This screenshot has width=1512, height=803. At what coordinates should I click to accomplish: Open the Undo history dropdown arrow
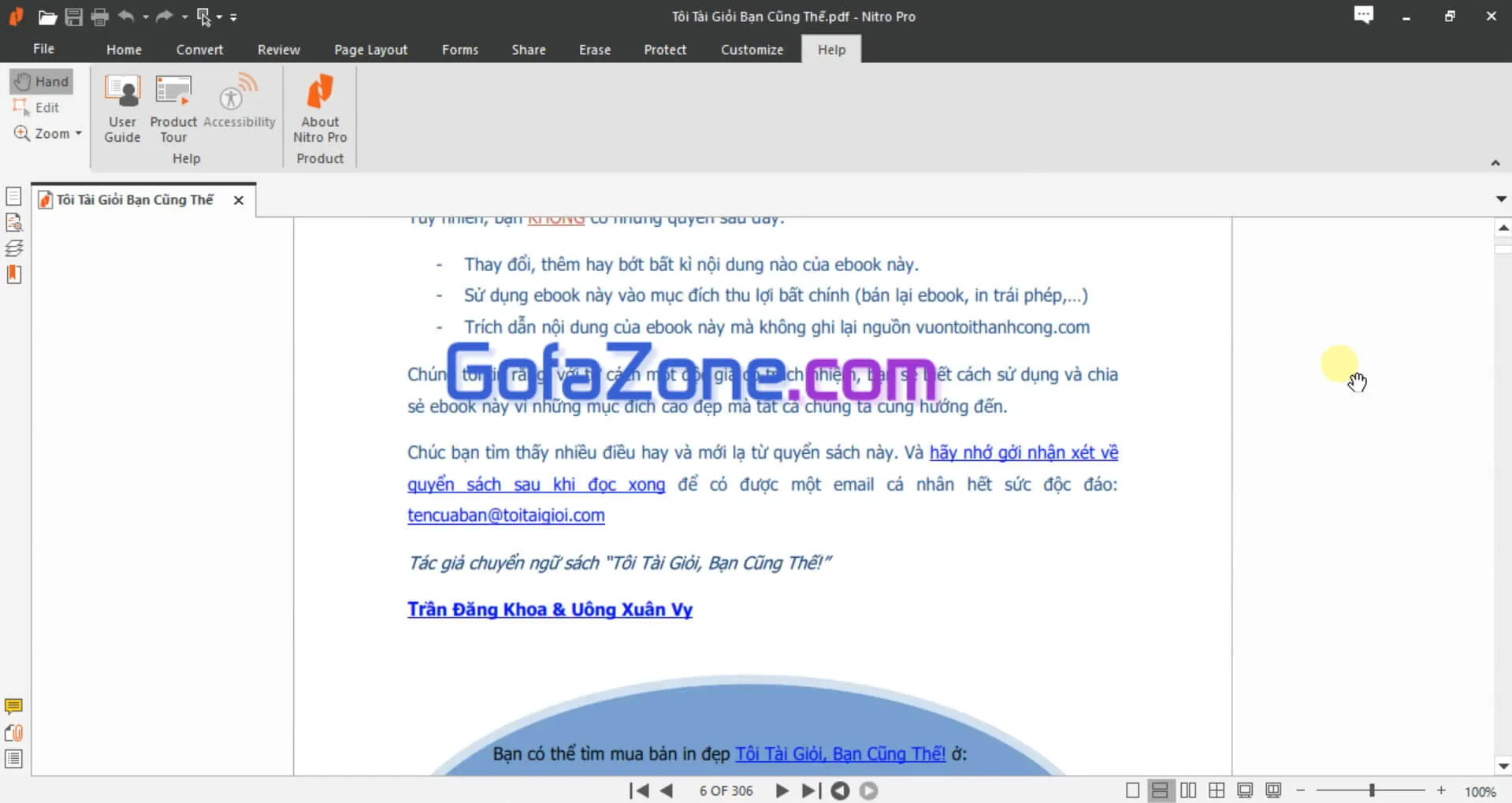coord(146,17)
